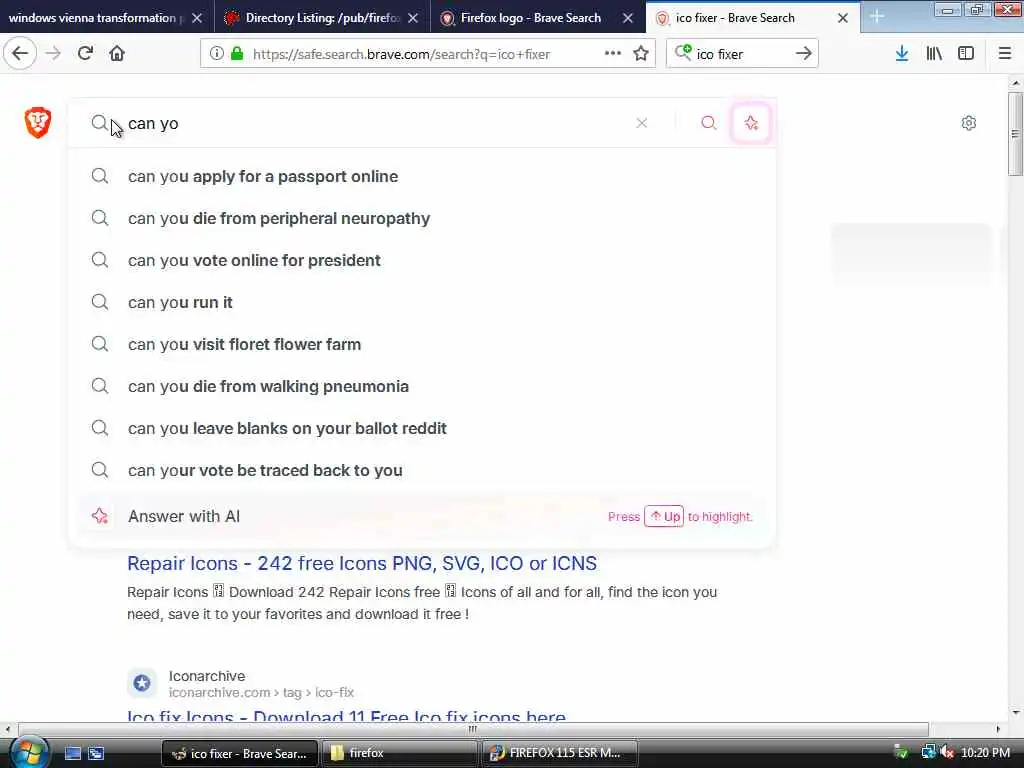Close the ico fixer Brave Search tab
Screen dimensions: 1024x768
point(843,18)
